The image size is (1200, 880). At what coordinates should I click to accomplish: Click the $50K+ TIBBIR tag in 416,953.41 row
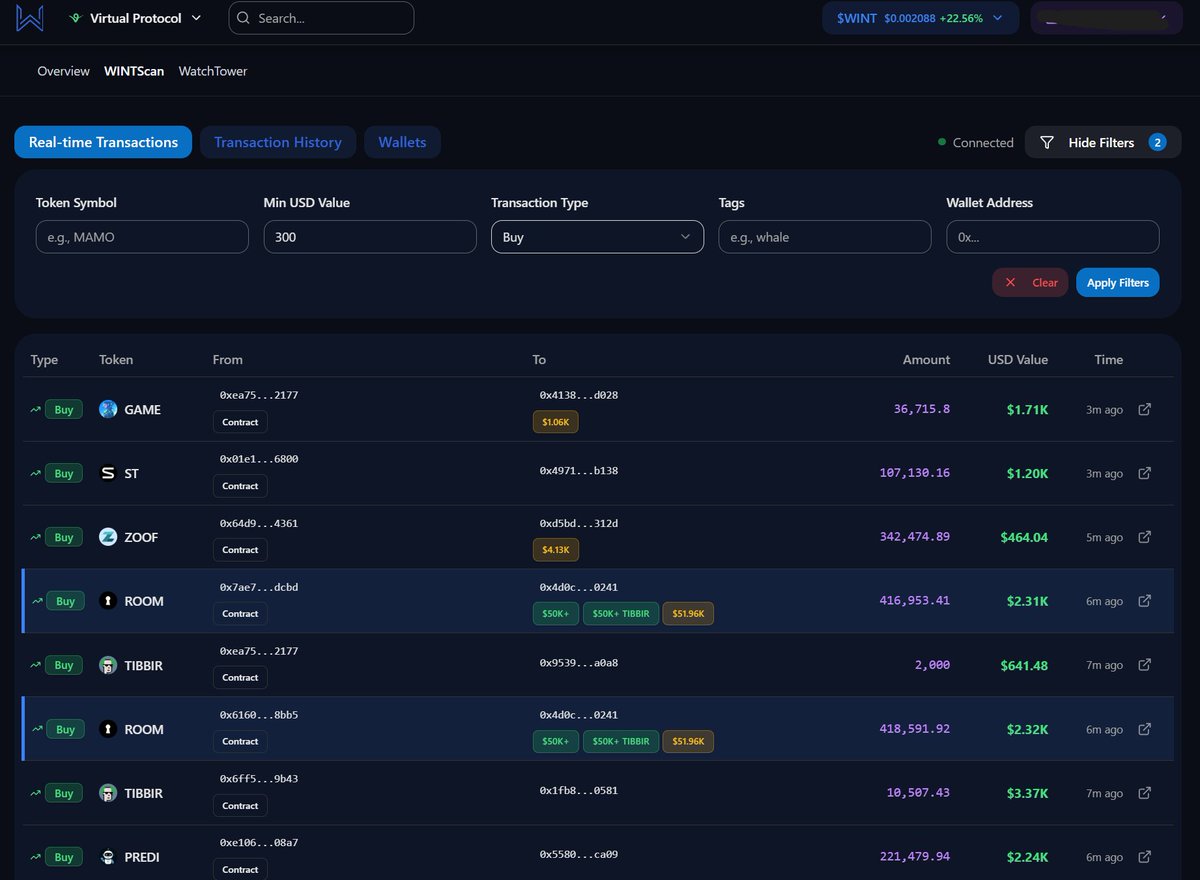tap(621, 614)
